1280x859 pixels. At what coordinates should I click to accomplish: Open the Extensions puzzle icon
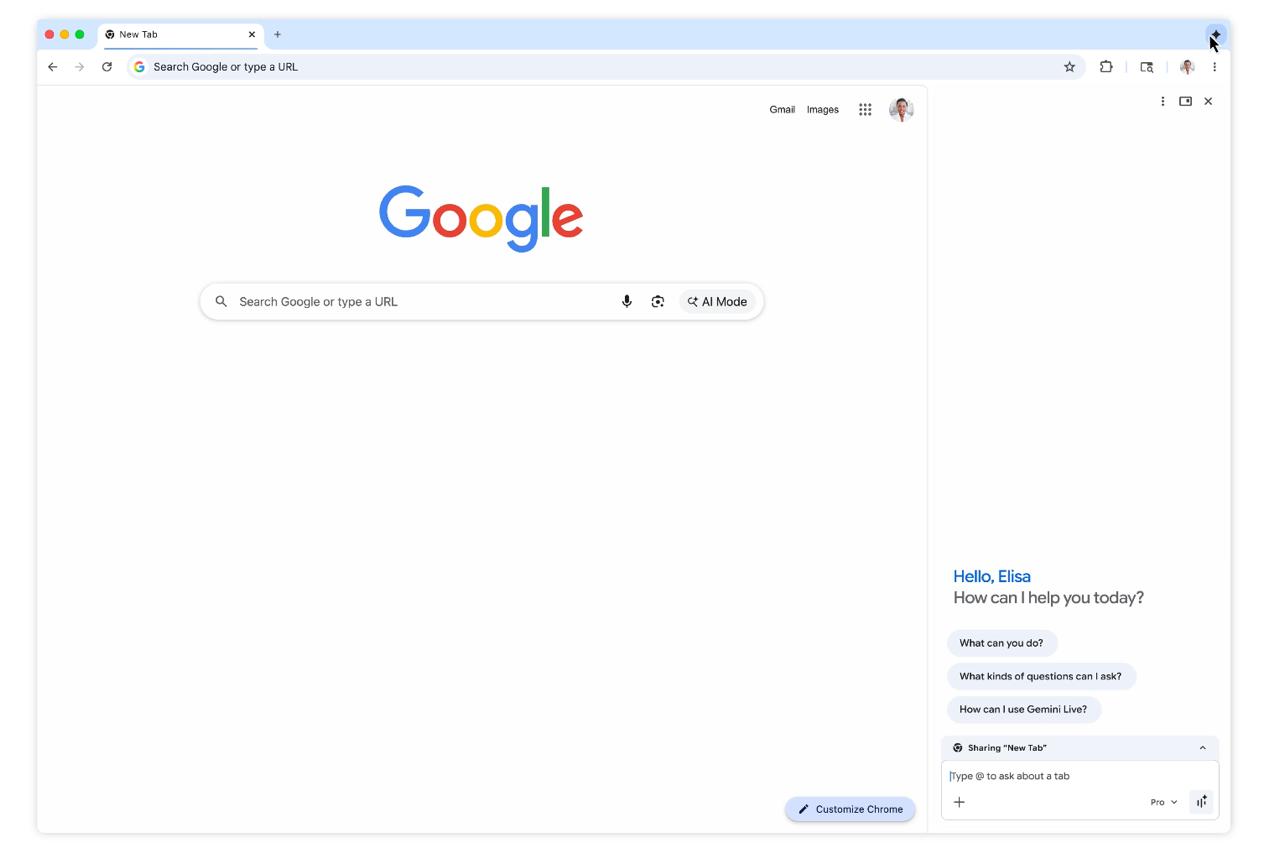click(x=1106, y=67)
